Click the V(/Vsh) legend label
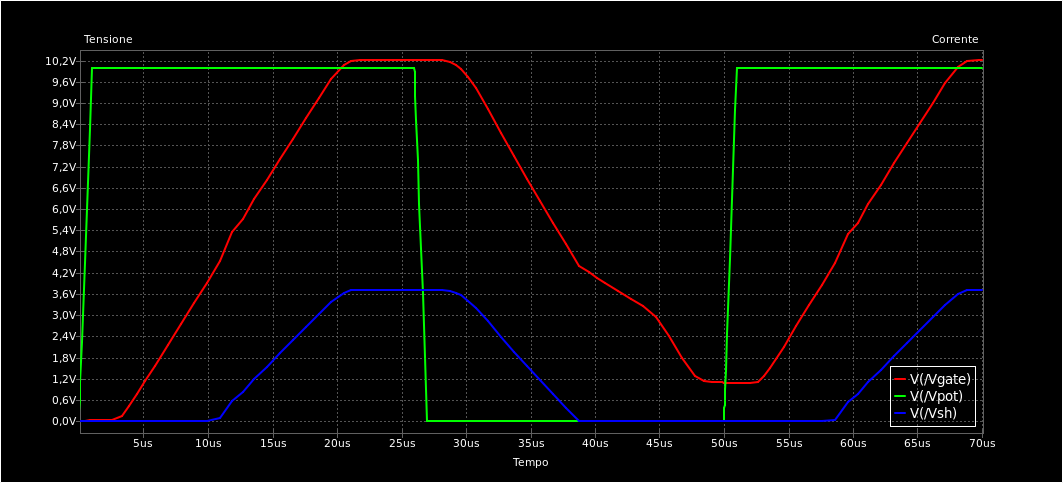Image resolution: width=1063 pixels, height=483 pixels. coord(933,413)
